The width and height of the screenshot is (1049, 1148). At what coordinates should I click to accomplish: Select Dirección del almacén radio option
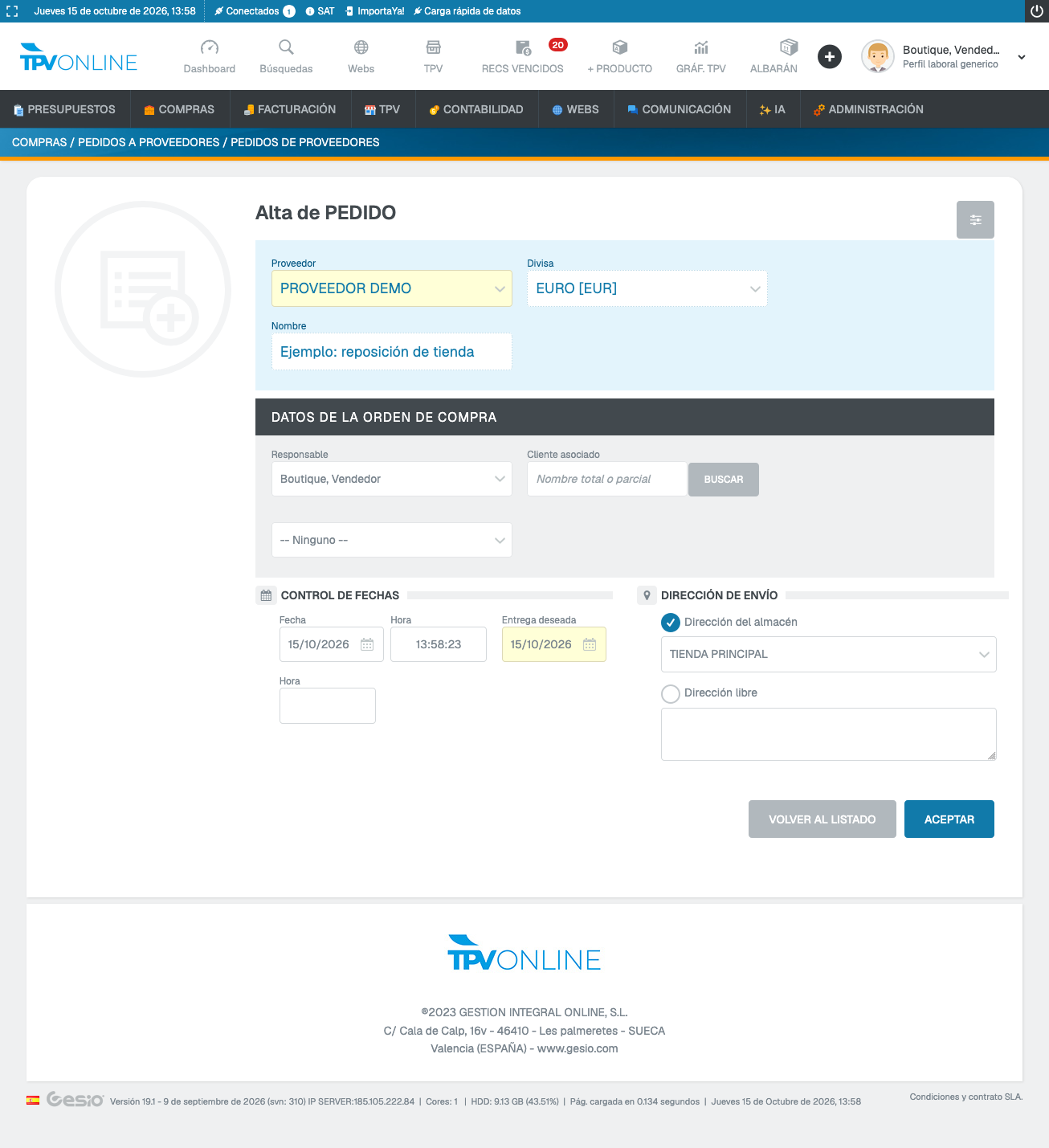(671, 622)
